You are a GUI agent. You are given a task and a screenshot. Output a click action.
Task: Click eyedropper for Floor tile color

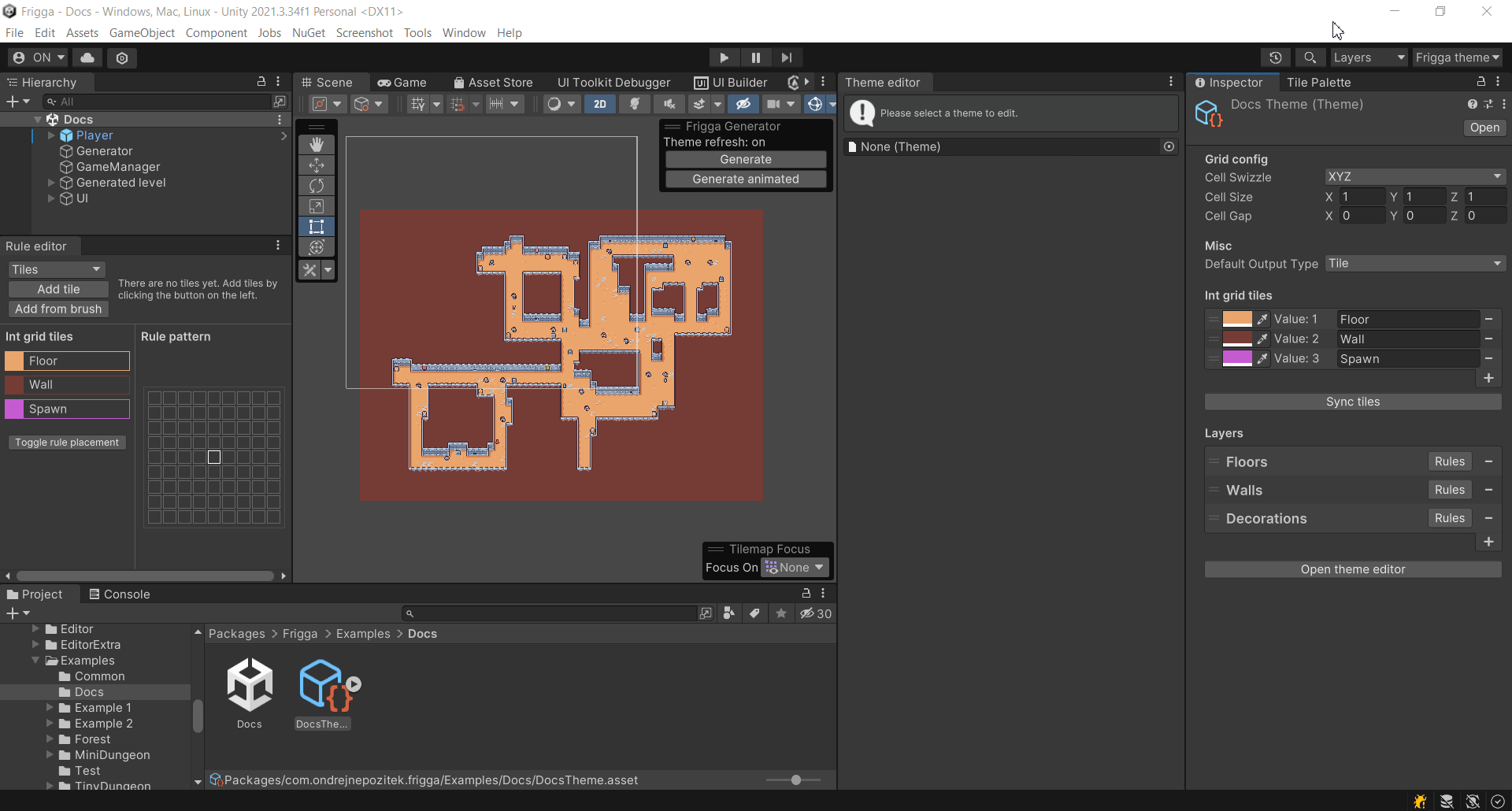(1262, 319)
